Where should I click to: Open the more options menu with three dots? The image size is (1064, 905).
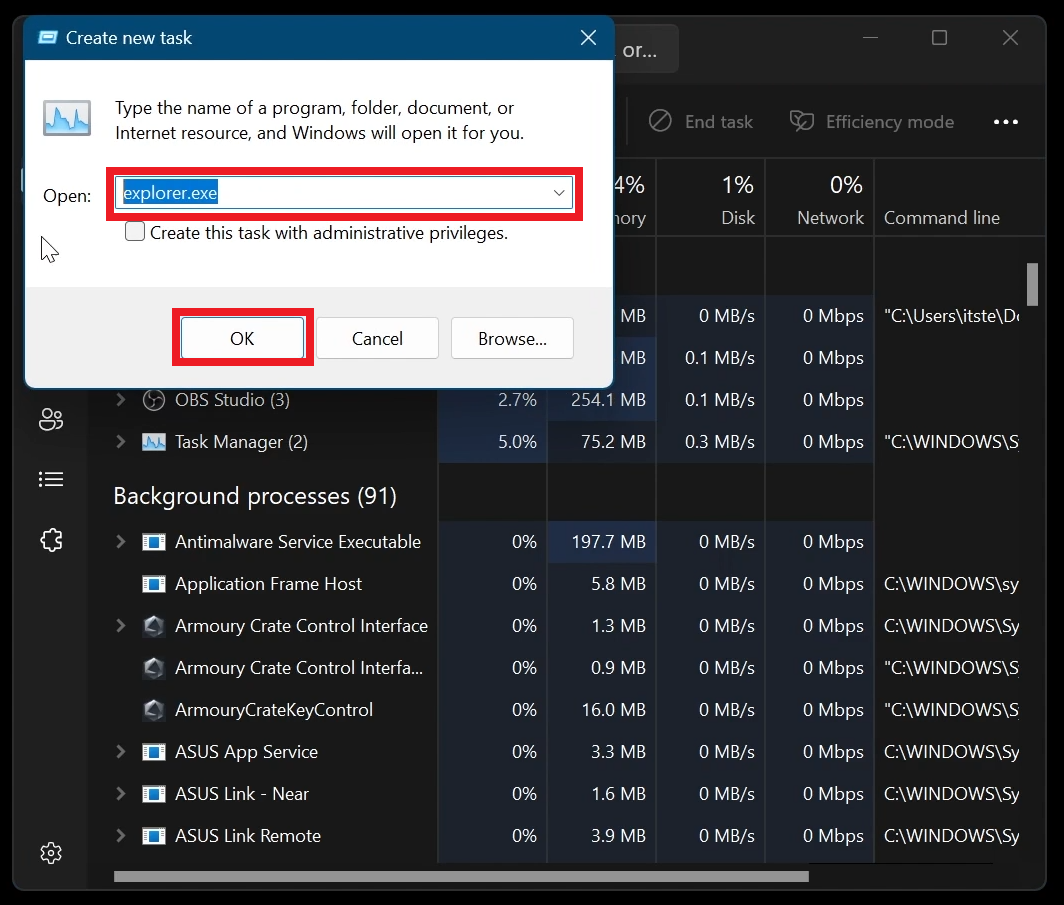click(x=1006, y=121)
